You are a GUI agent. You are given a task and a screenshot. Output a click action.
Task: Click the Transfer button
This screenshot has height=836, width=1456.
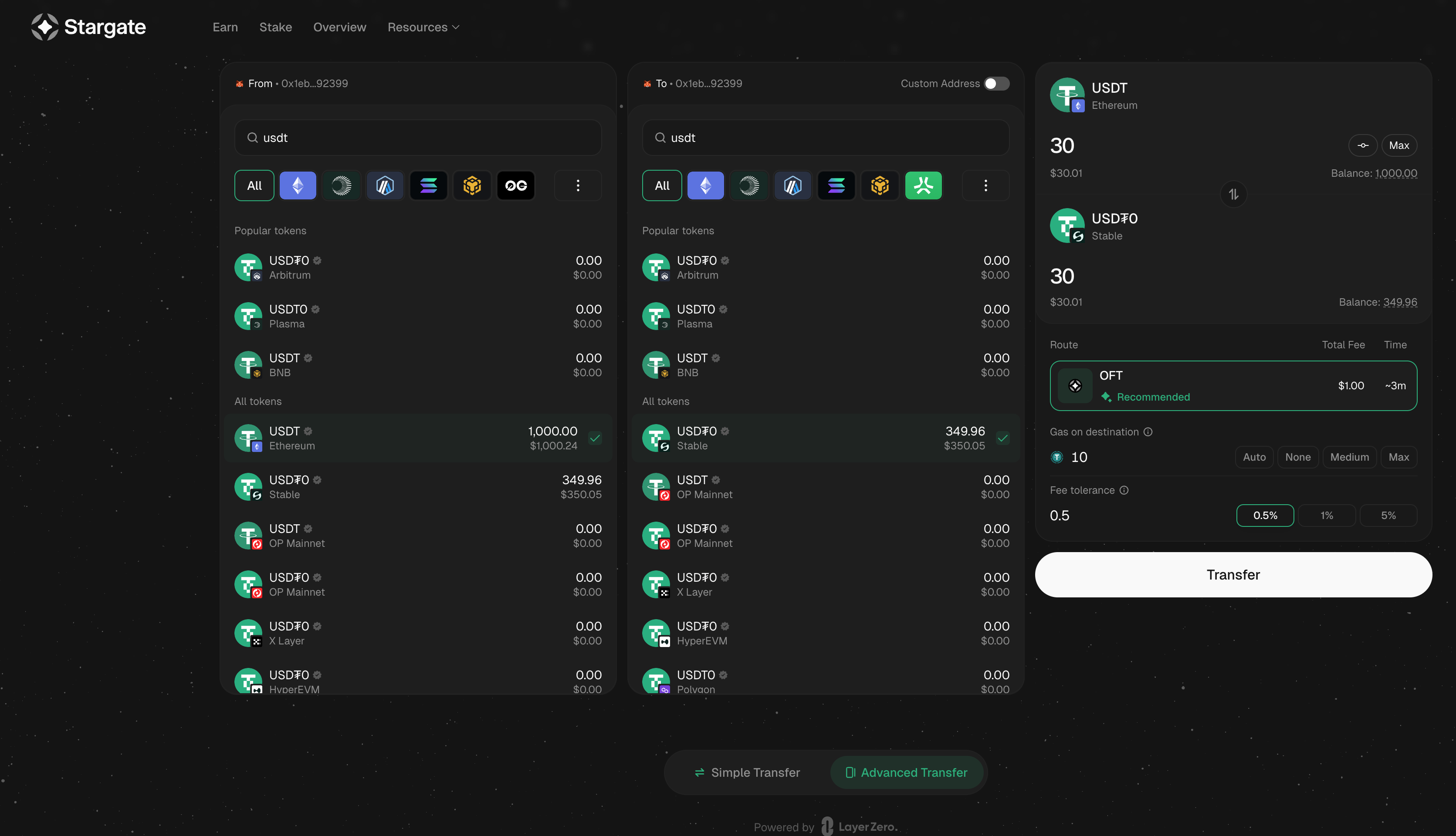coord(1233,574)
